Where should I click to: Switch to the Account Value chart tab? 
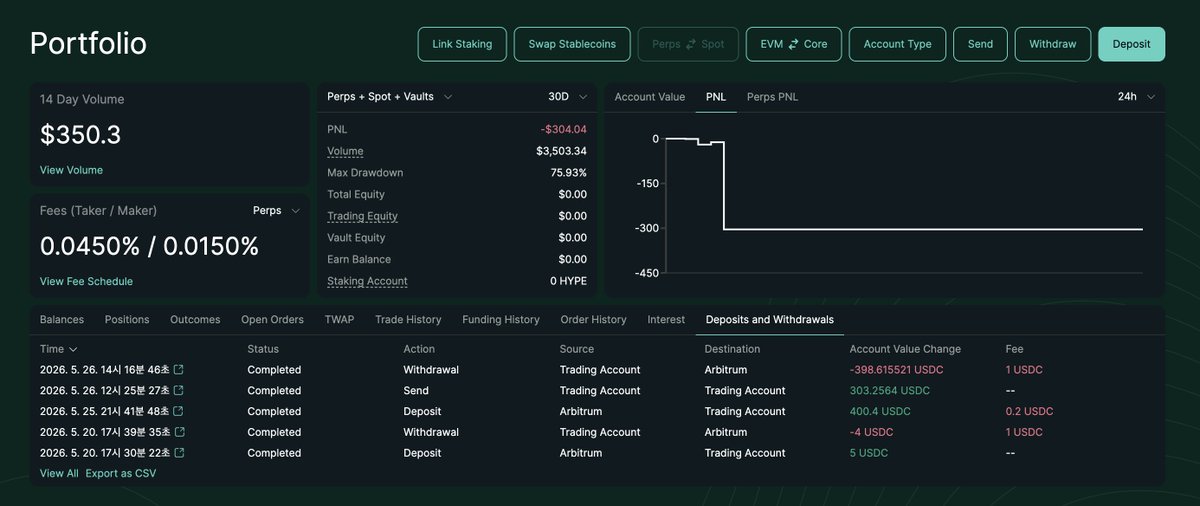coord(650,97)
